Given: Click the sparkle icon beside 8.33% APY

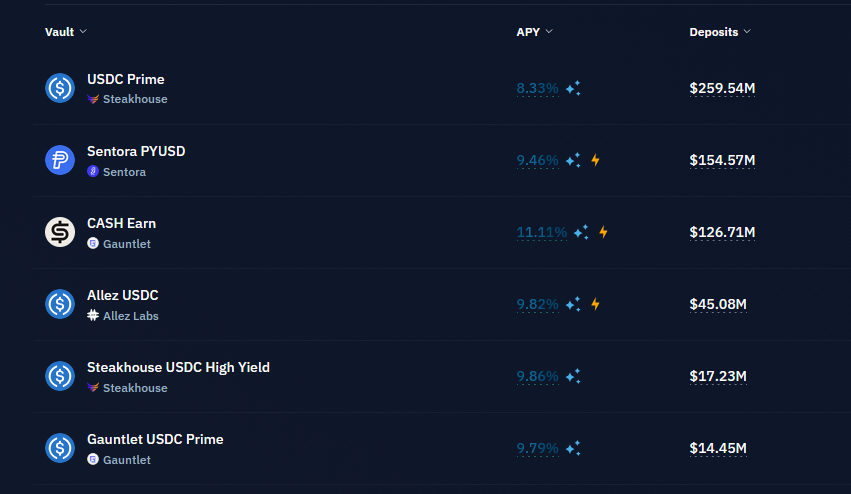Looking at the screenshot, I should point(573,89).
